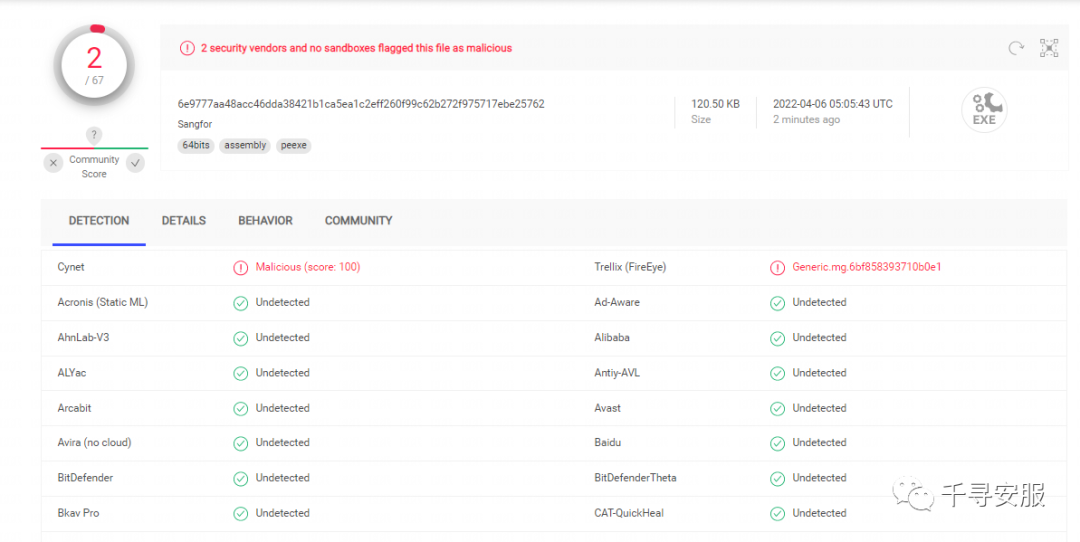This screenshot has width=1080, height=542.
Task: Click the Avast undetected check icon
Action: [777, 408]
